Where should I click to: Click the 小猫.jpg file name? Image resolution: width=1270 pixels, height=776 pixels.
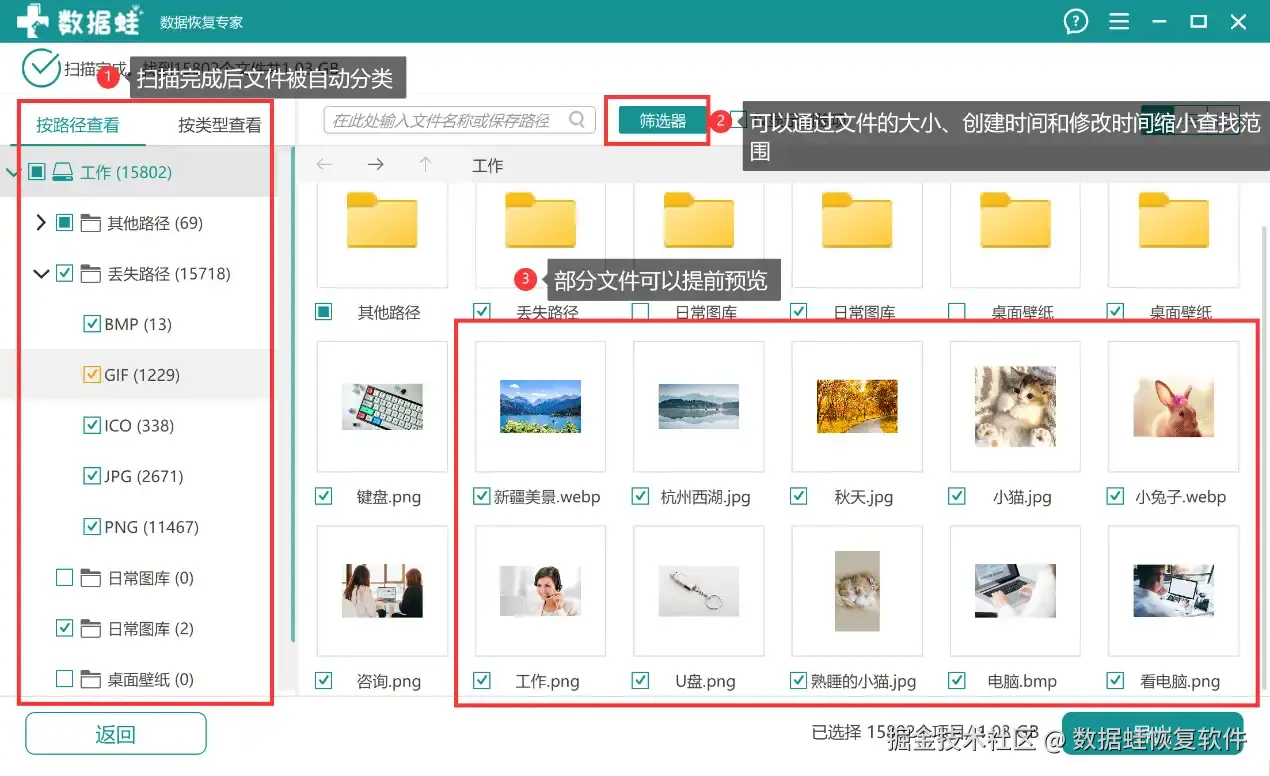coord(1022,497)
